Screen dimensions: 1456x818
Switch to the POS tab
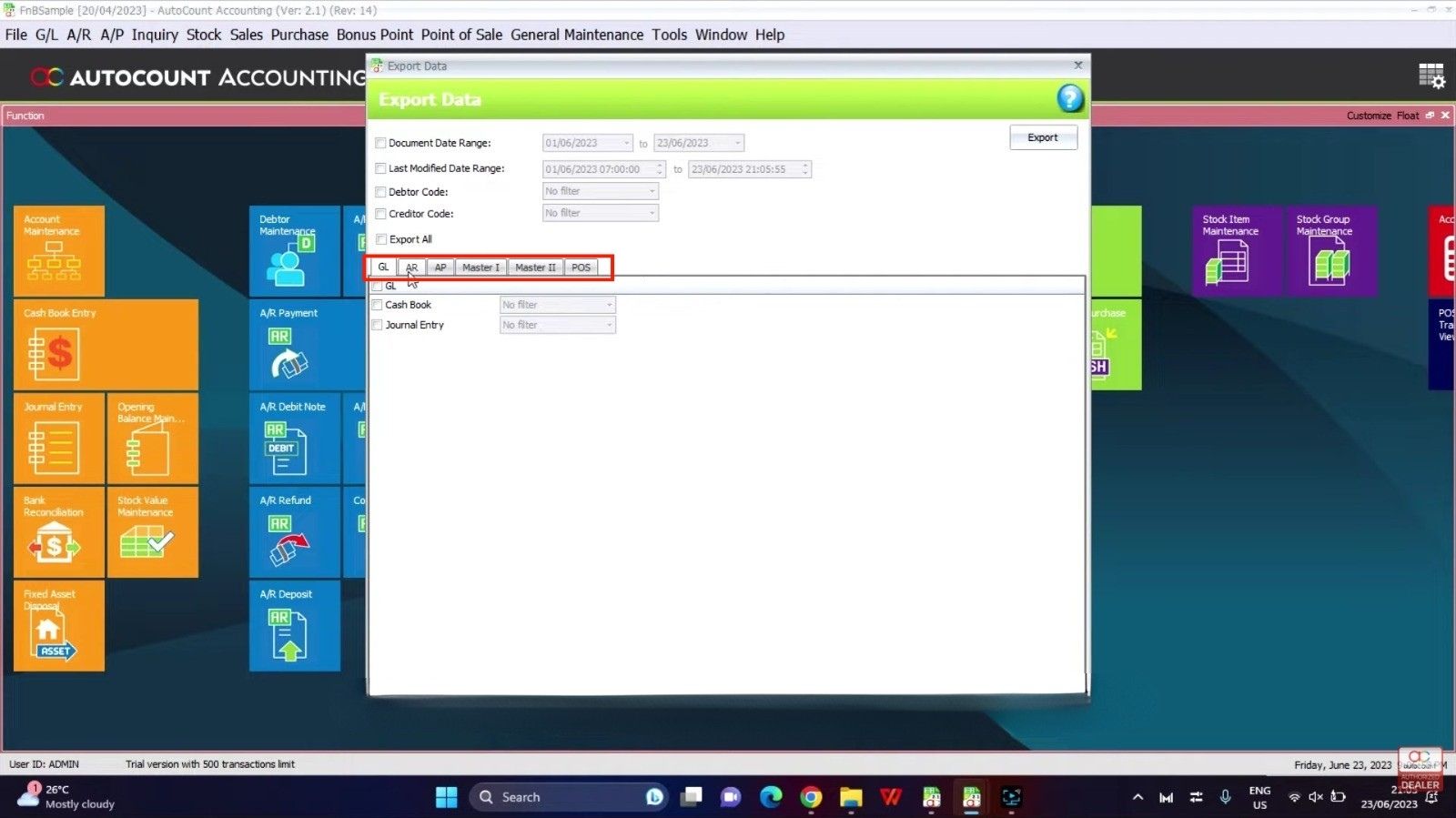click(x=581, y=268)
